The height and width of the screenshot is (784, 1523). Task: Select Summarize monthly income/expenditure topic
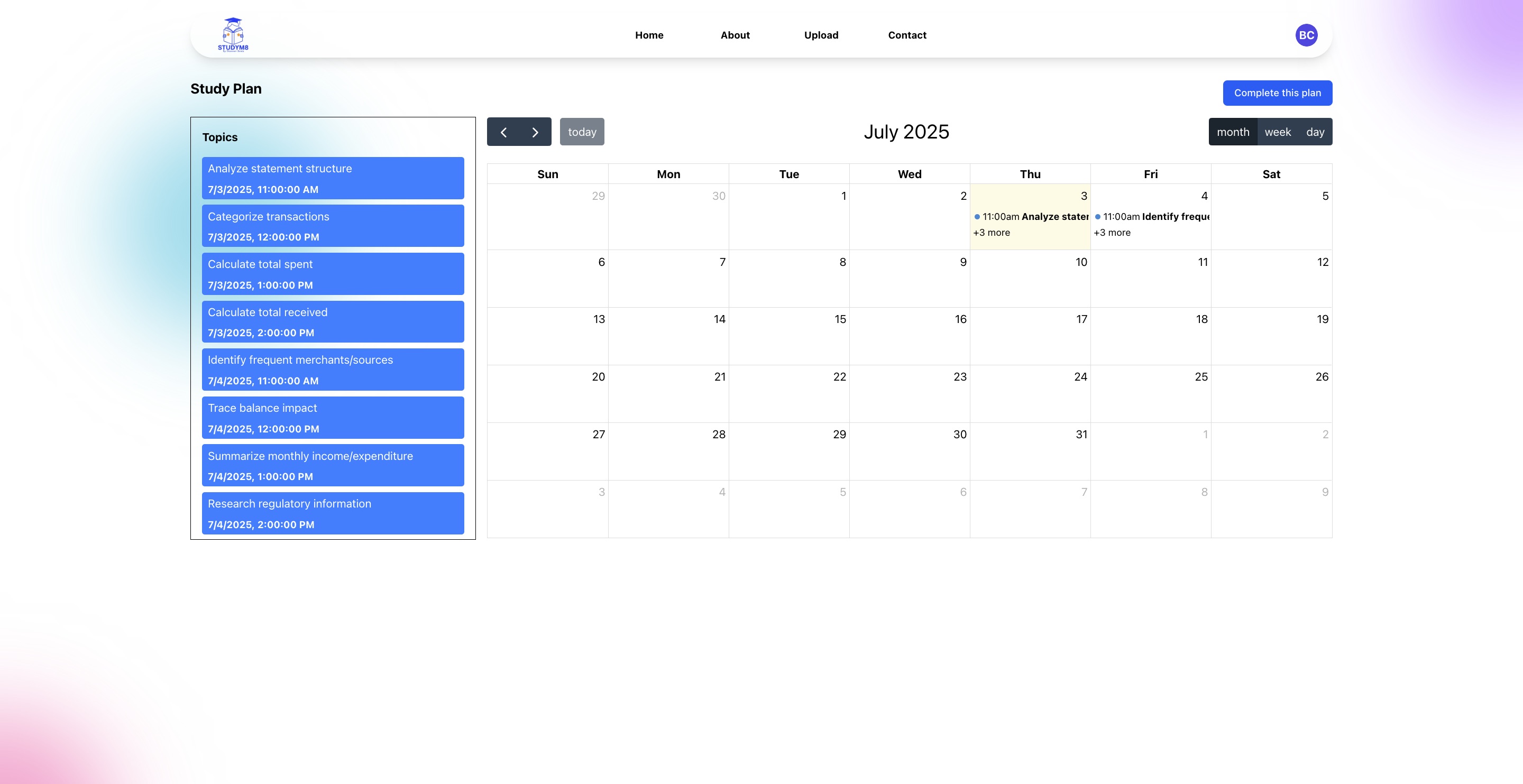(x=333, y=465)
